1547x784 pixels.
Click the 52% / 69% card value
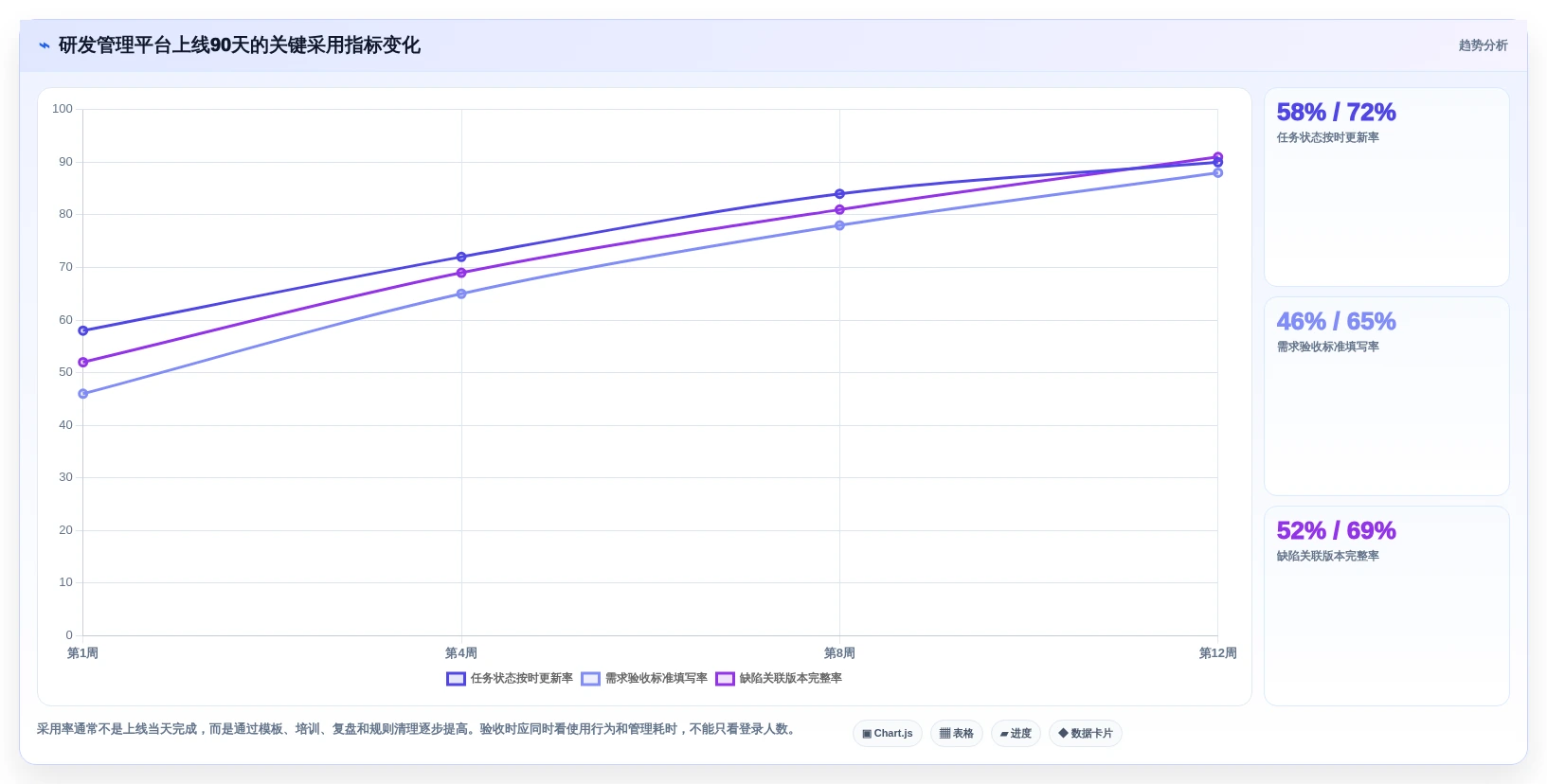(1336, 530)
